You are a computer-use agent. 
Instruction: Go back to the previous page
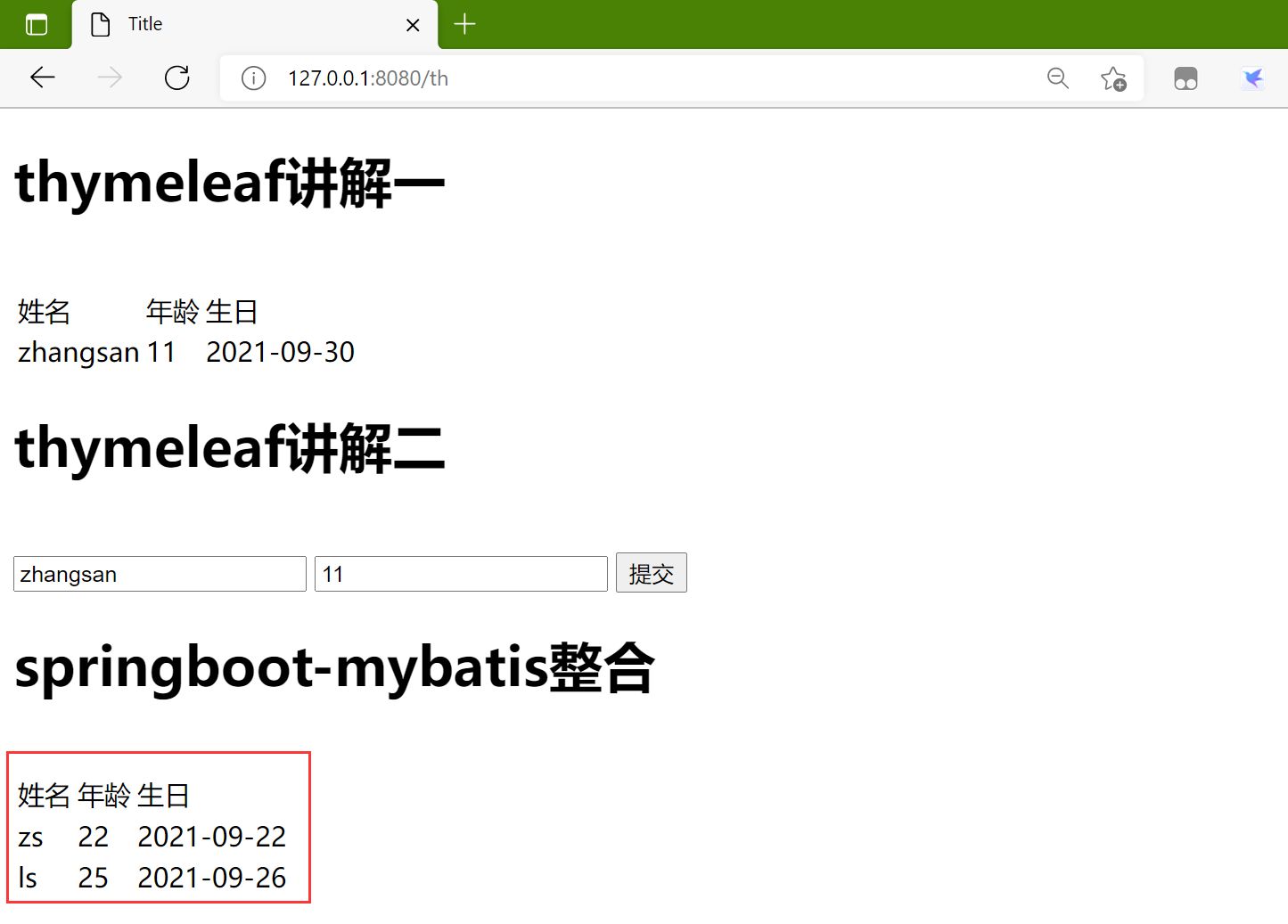(x=43, y=78)
